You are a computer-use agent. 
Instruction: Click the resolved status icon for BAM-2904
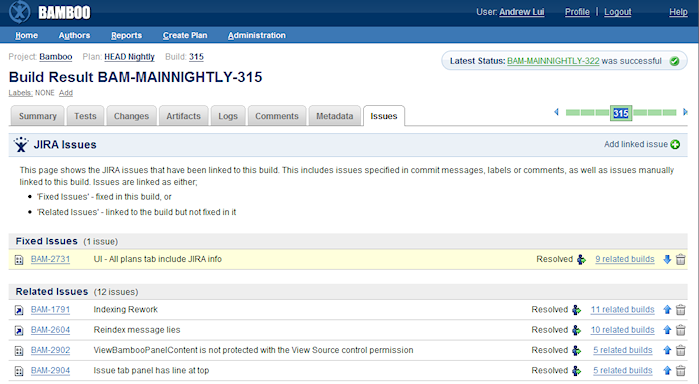click(x=576, y=371)
